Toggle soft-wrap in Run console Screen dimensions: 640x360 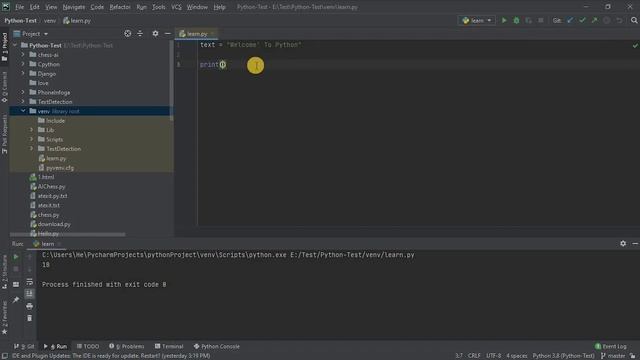[29, 282]
